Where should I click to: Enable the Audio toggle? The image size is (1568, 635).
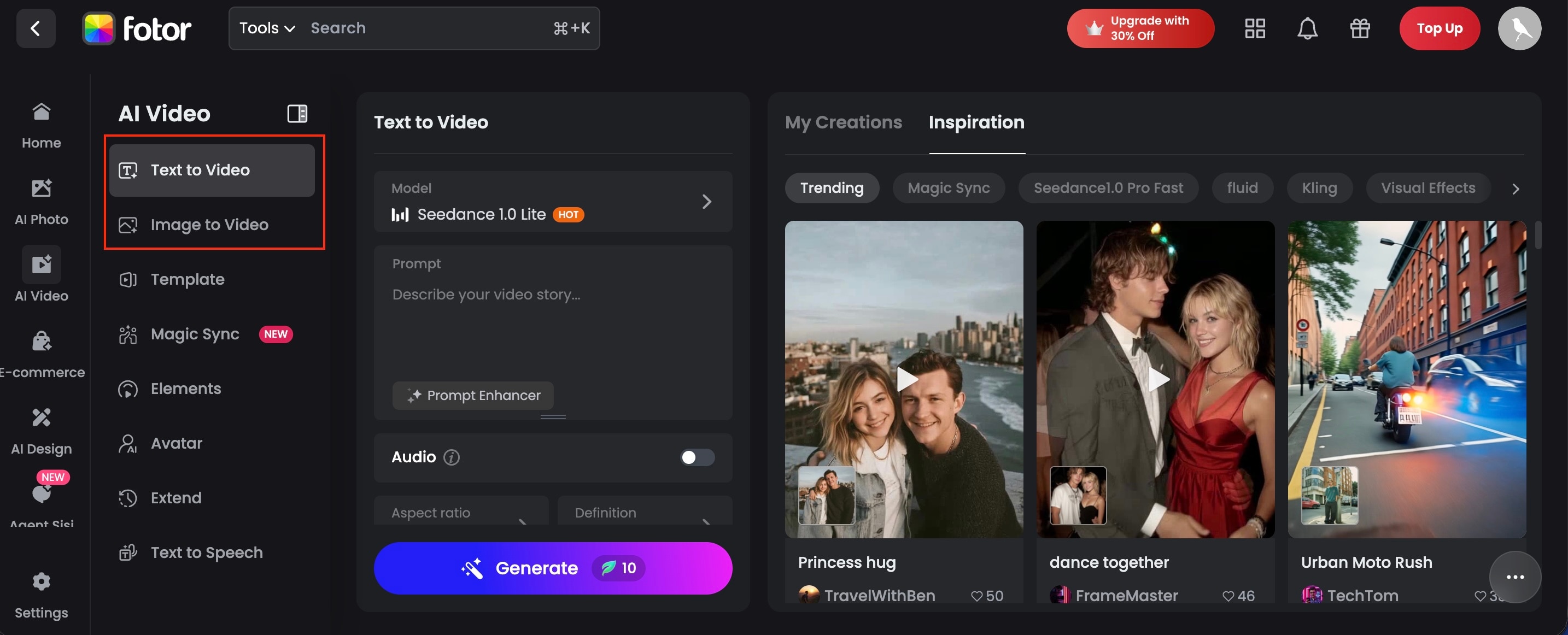pyautogui.click(x=697, y=458)
